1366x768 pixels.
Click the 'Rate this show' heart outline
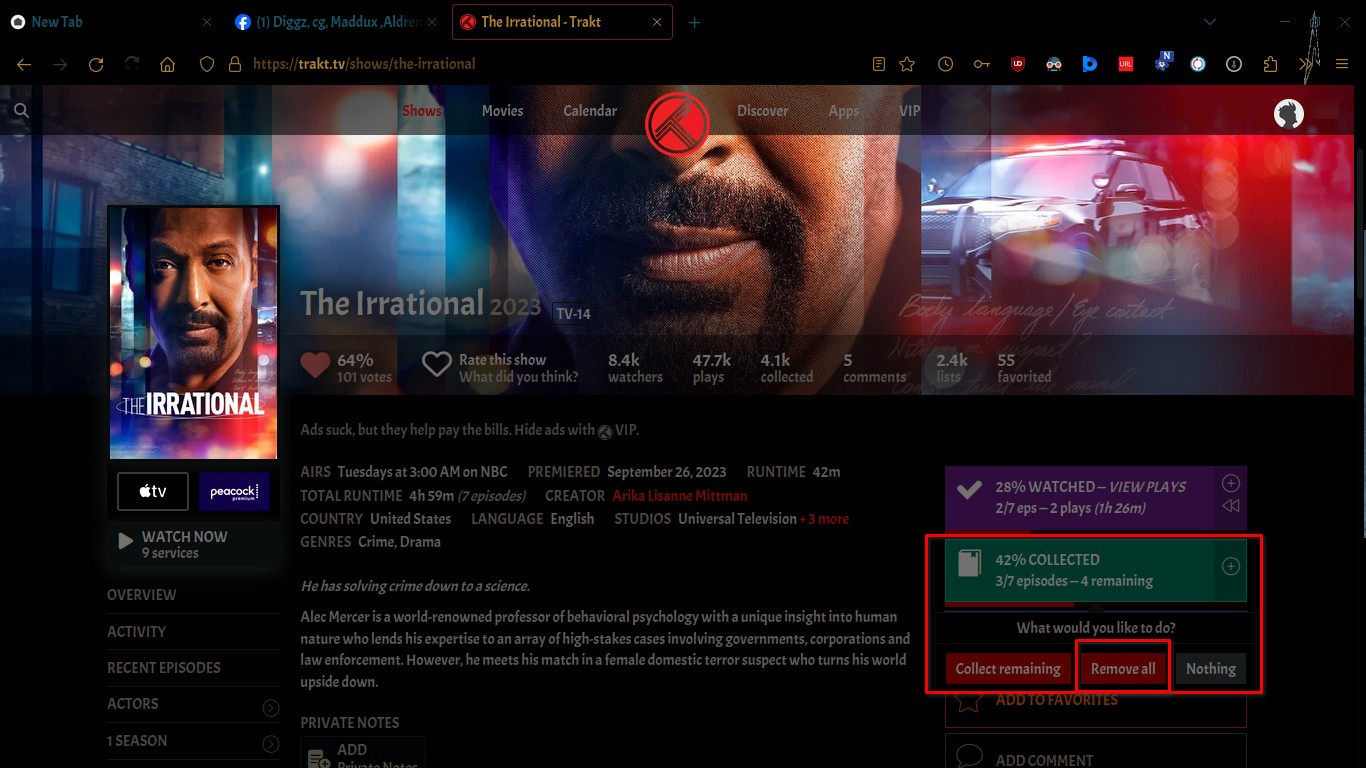click(436, 365)
